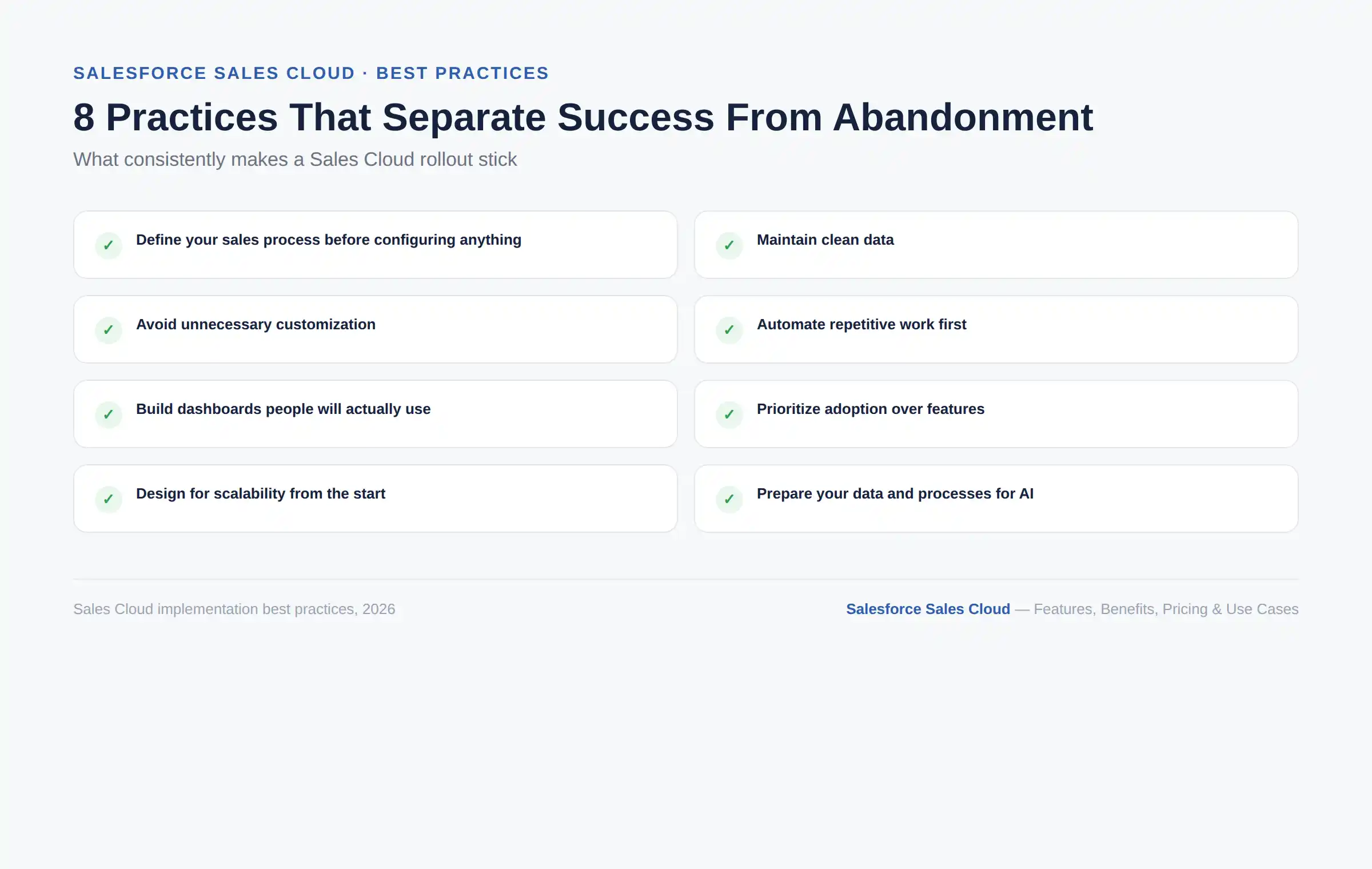The height and width of the screenshot is (869, 1372).
Task: Click footer text 'Features, Benefits, Pricing & Use Cases'
Action: coord(1166,609)
